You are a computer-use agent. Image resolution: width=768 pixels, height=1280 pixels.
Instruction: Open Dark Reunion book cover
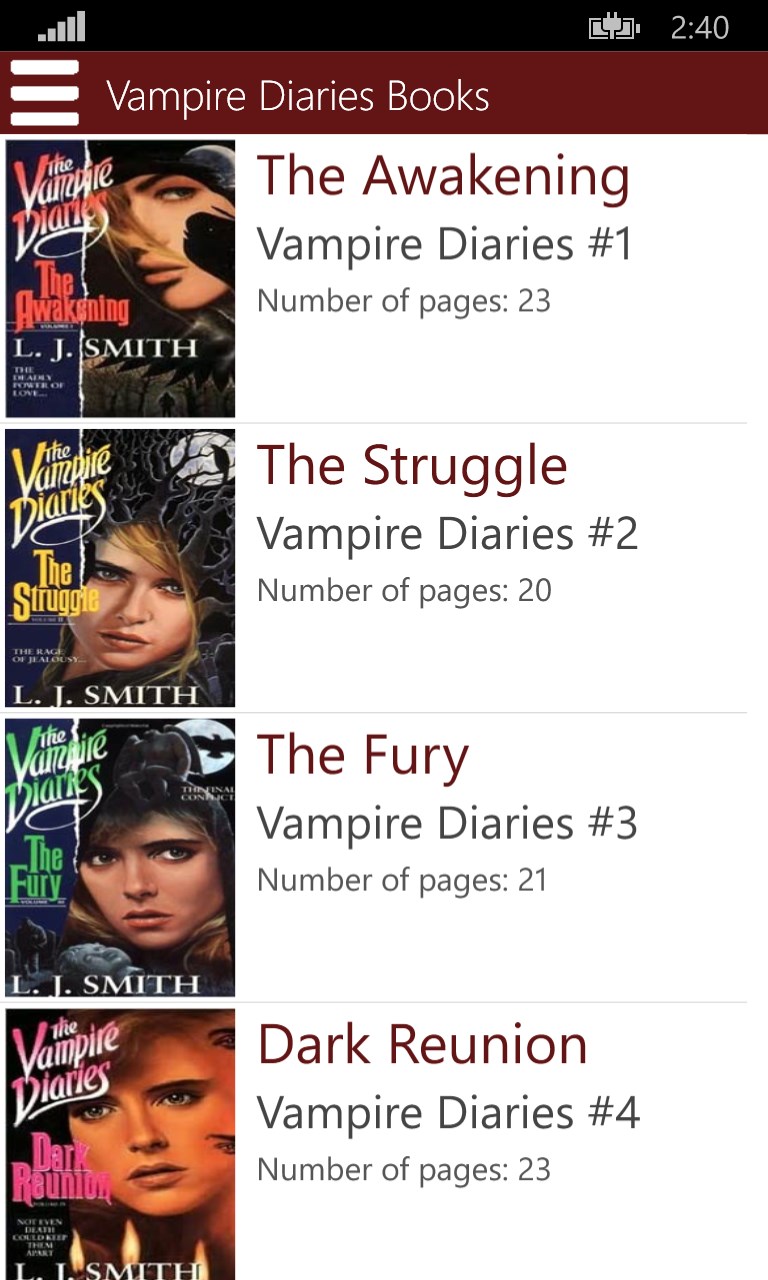tap(120, 1144)
